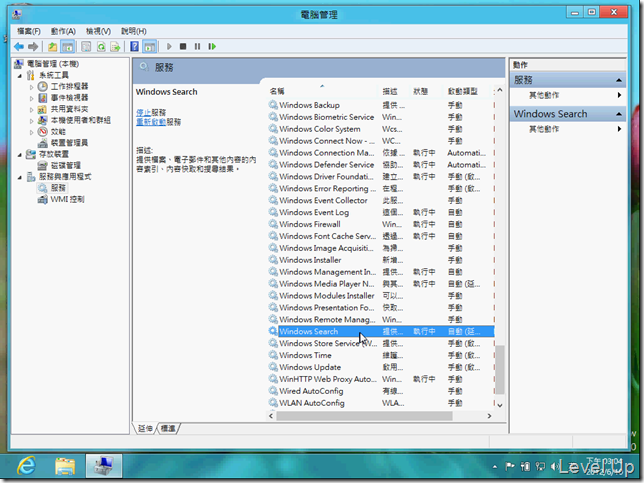The width and height of the screenshot is (644, 483).
Task: Click the vertical scrollbar thumb in services list
Action: pos(499,370)
